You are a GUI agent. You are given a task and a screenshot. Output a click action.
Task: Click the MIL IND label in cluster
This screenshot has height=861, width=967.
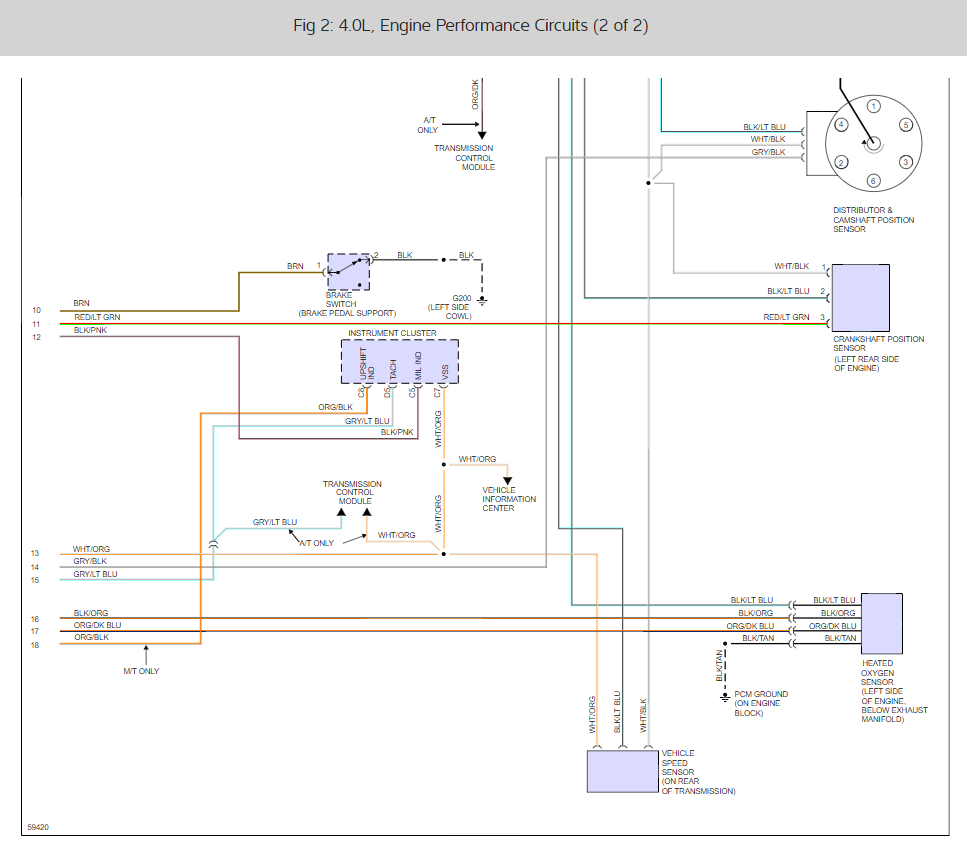pyautogui.click(x=418, y=366)
